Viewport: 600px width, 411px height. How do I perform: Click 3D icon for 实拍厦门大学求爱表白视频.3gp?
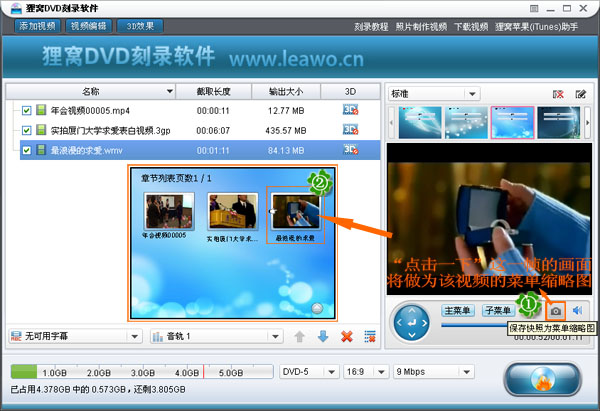tap(351, 129)
